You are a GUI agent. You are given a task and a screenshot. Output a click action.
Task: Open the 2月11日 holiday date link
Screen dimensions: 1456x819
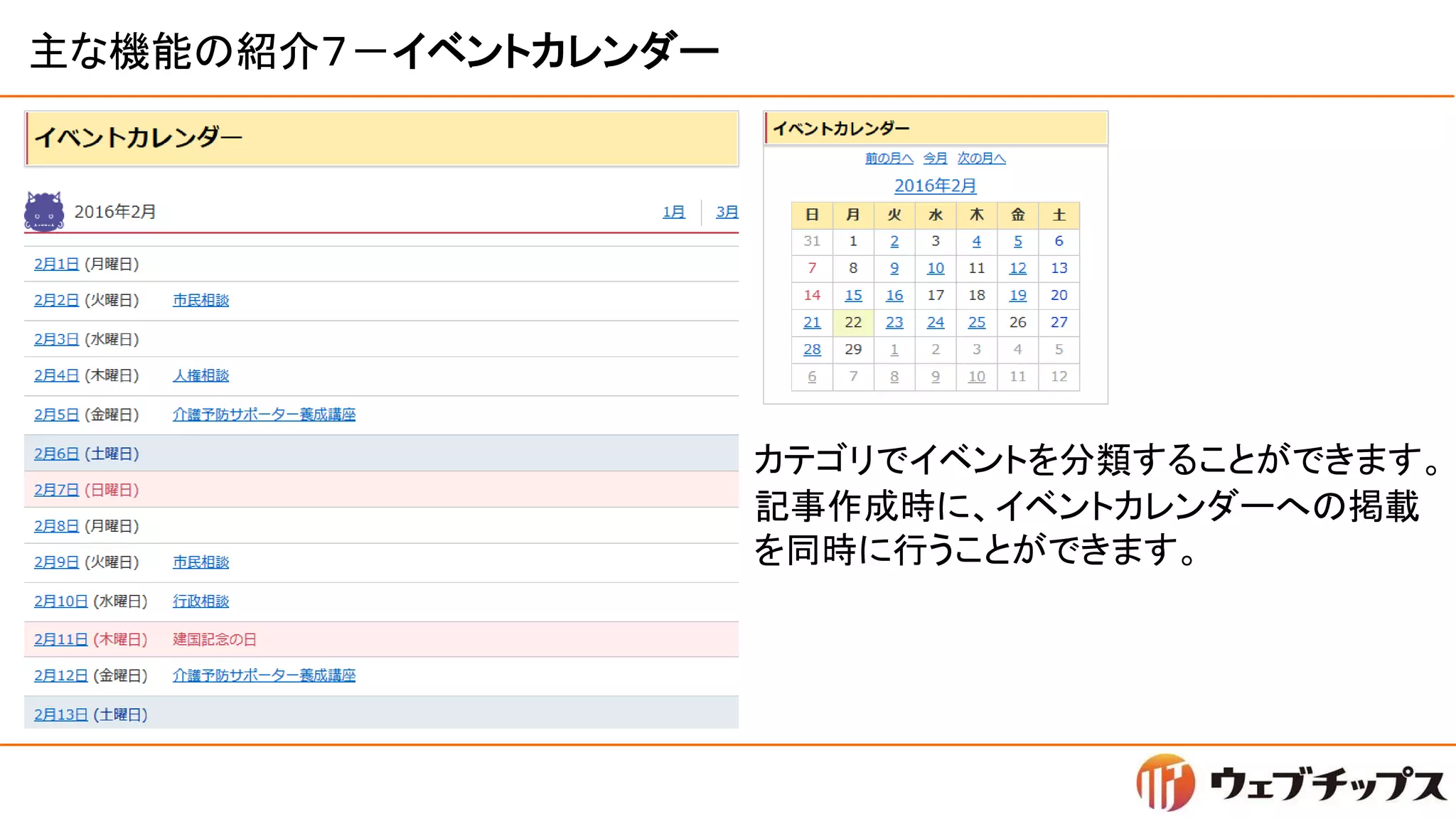click(60, 640)
